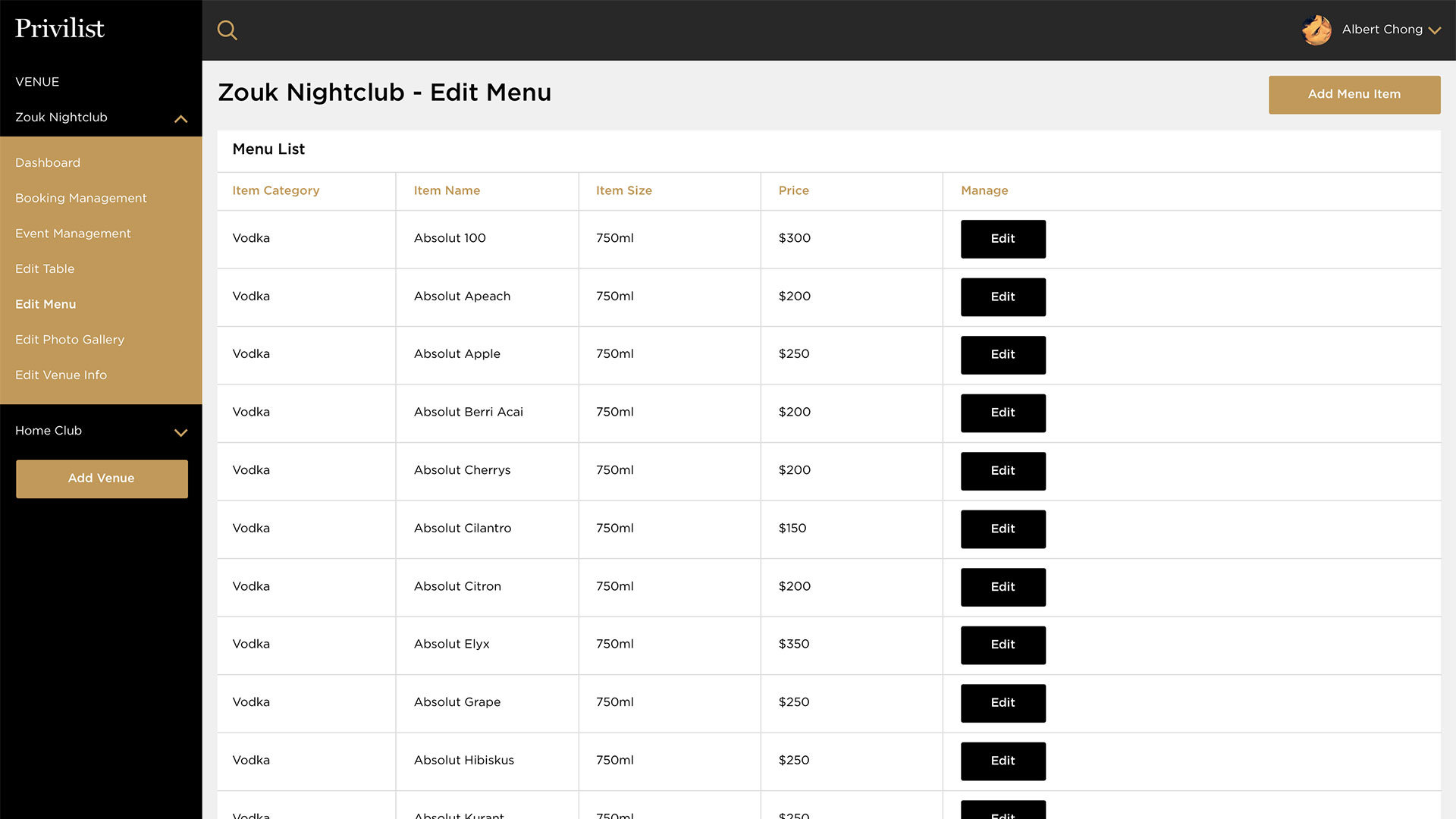1456x819 pixels.
Task: Edit the Absolut Elyx item
Action: click(1003, 645)
